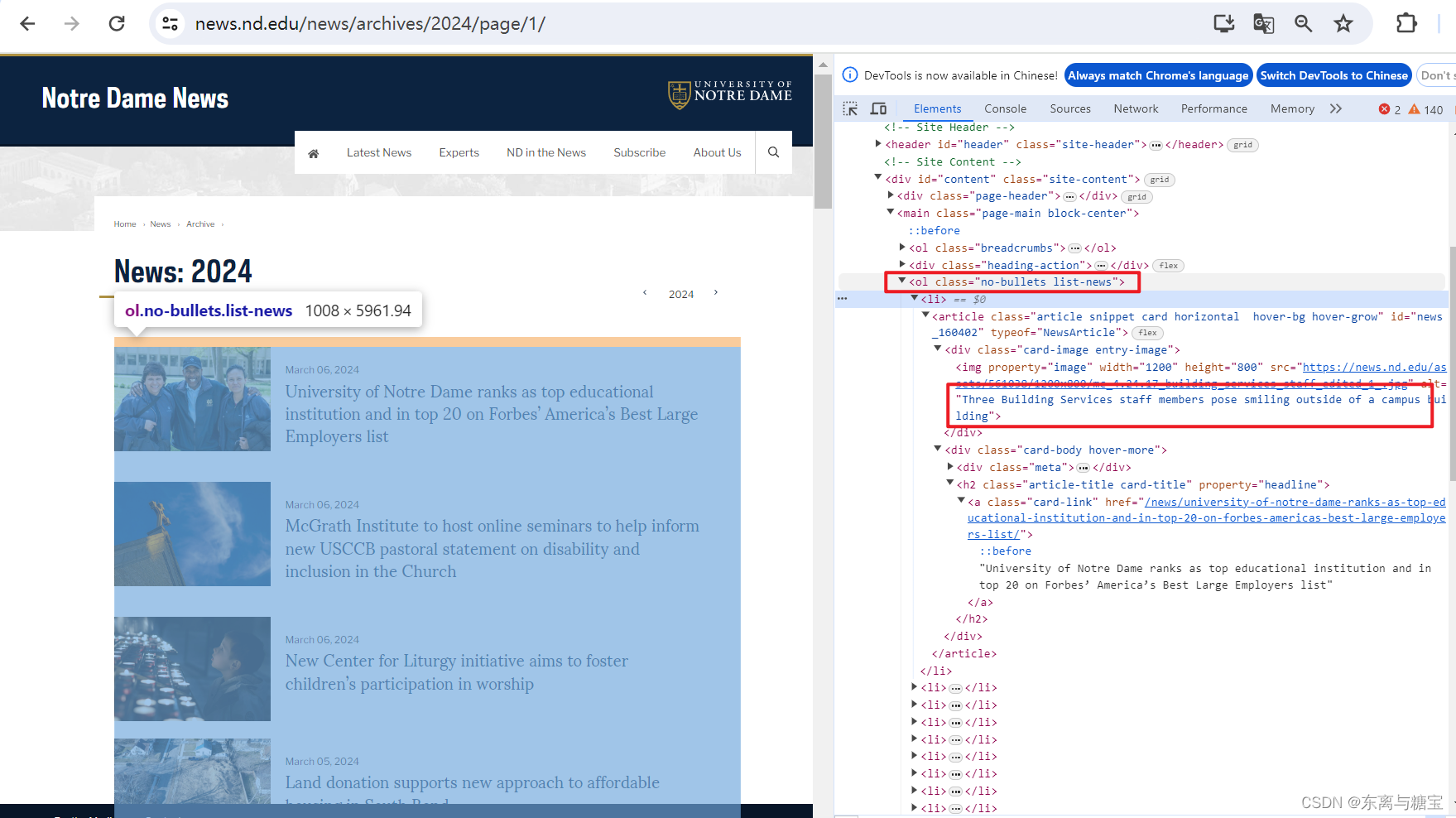Click News breadcrumb link
This screenshot has width=1456, height=818.
click(161, 224)
